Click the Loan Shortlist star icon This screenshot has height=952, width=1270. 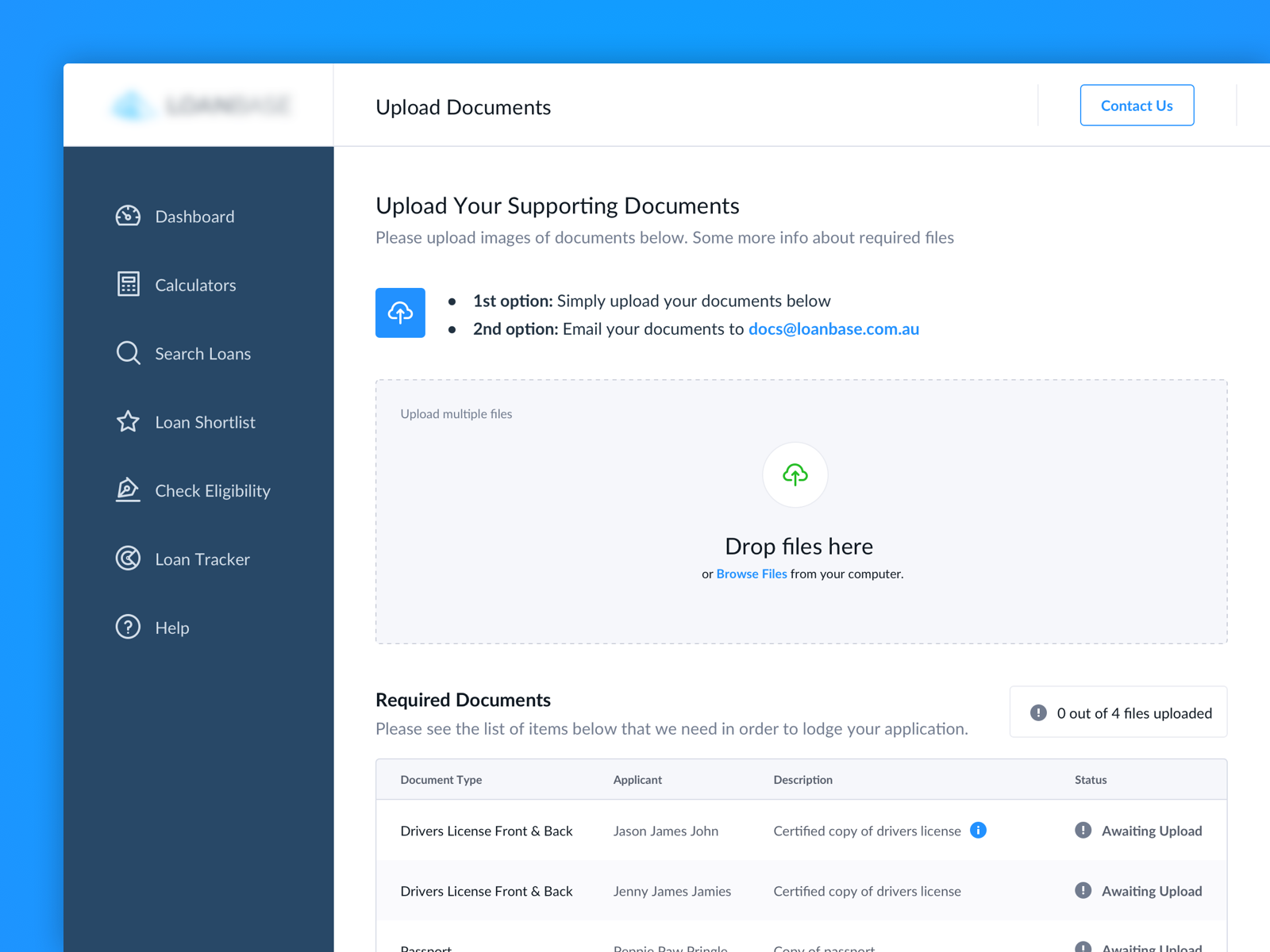(x=128, y=421)
